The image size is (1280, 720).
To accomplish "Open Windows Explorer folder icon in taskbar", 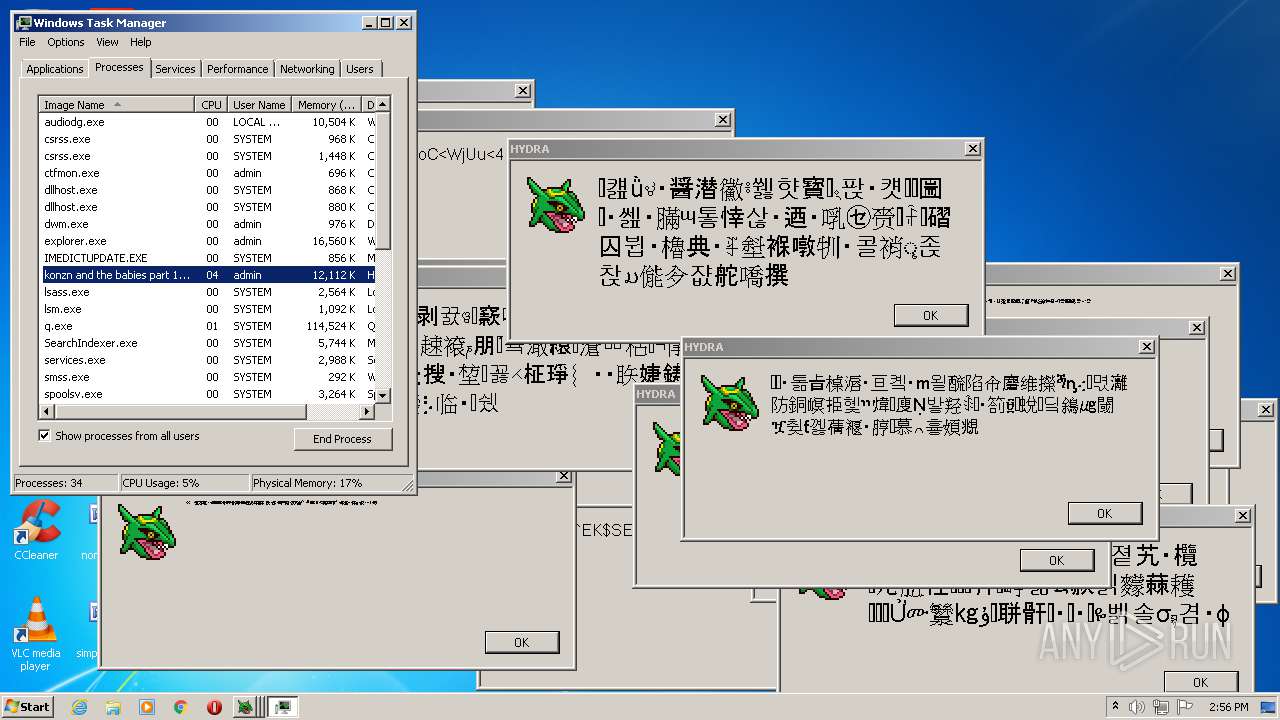I will (113, 707).
